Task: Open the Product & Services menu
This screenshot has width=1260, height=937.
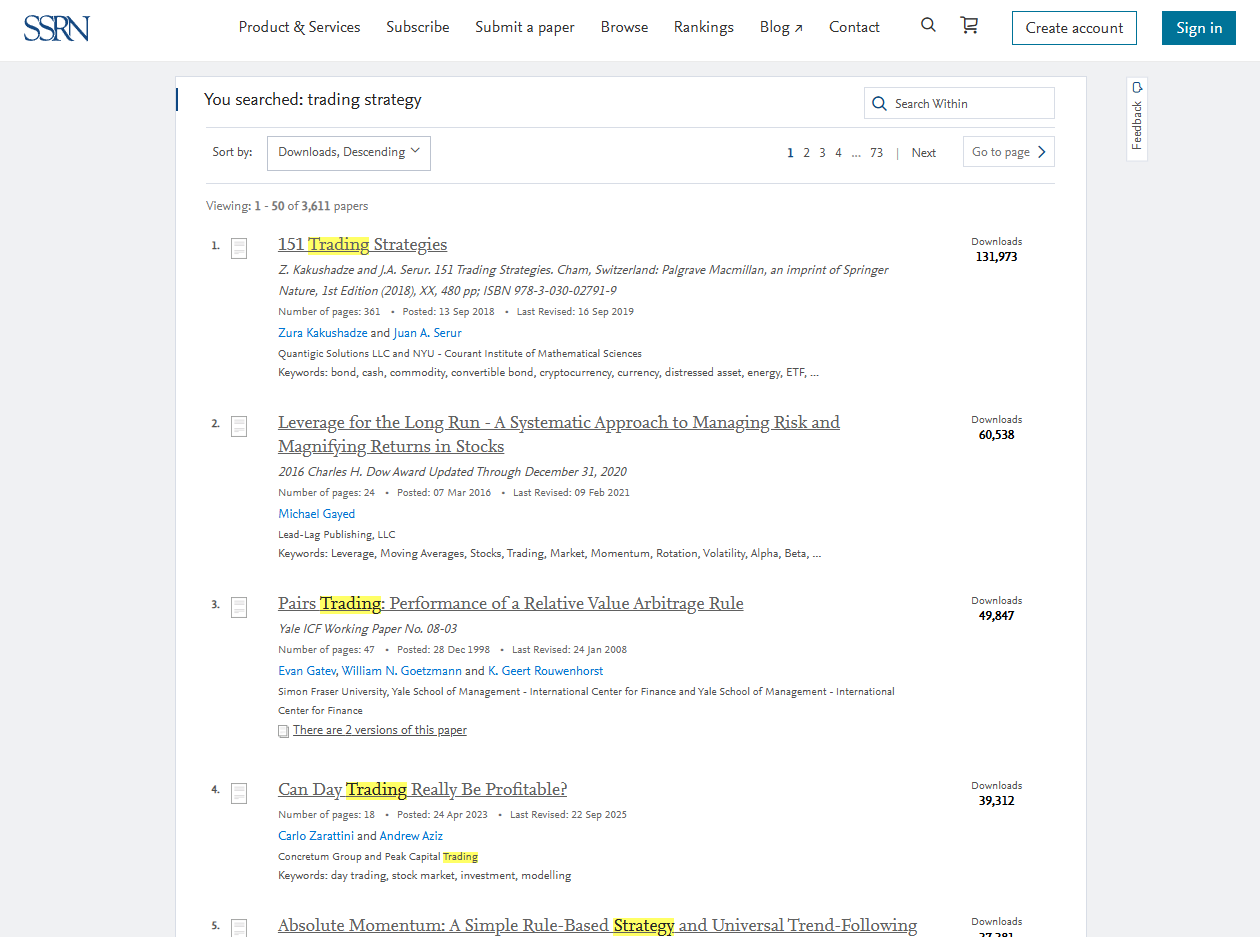Action: click(x=299, y=27)
